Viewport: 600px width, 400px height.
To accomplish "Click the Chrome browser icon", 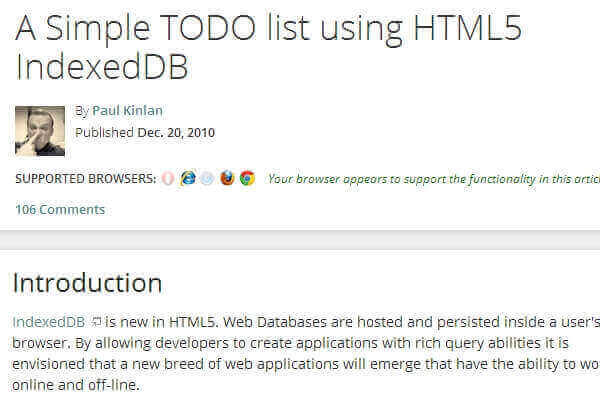I will click(247, 179).
